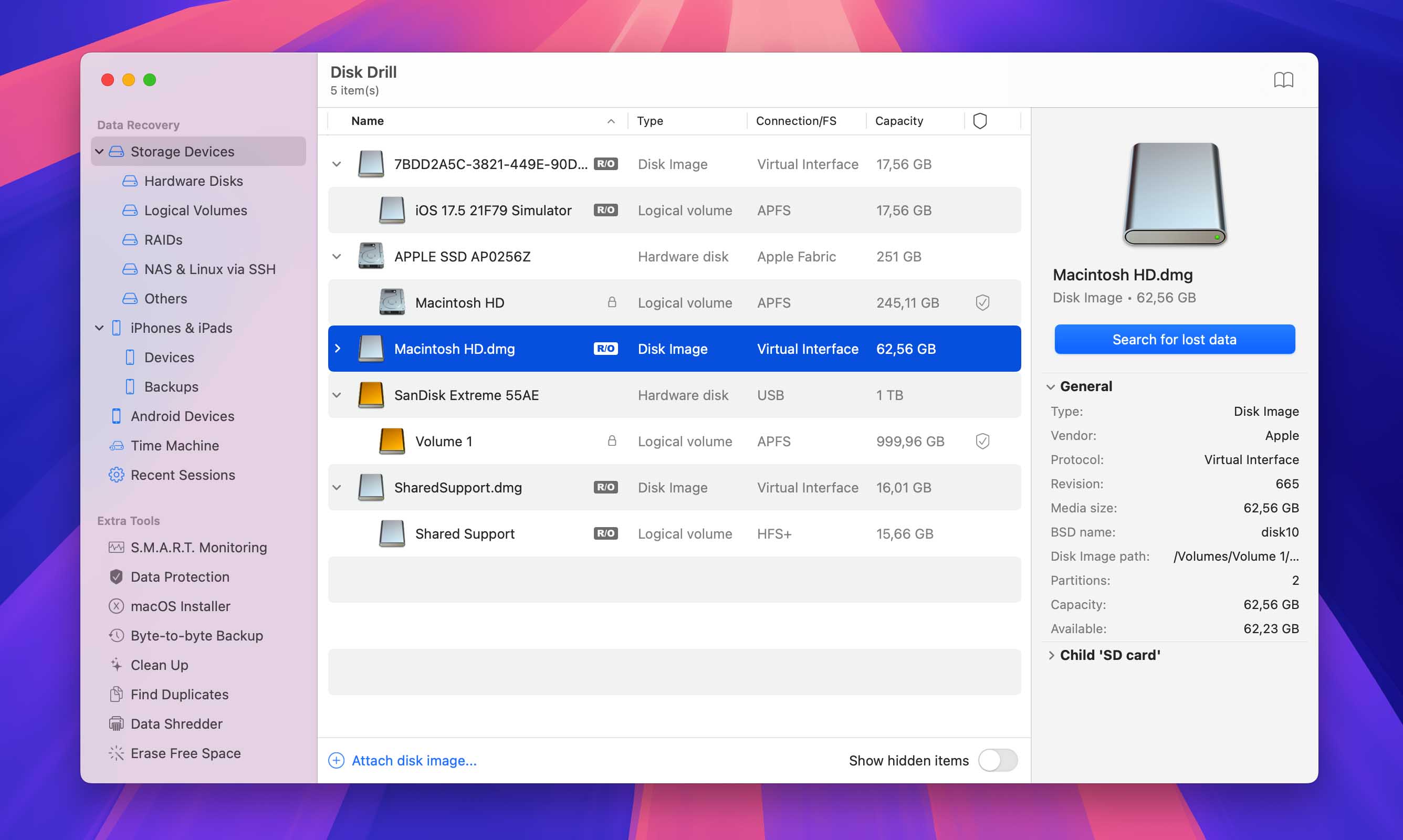
Task: Open the Find Duplicates tool
Action: (179, 693)
